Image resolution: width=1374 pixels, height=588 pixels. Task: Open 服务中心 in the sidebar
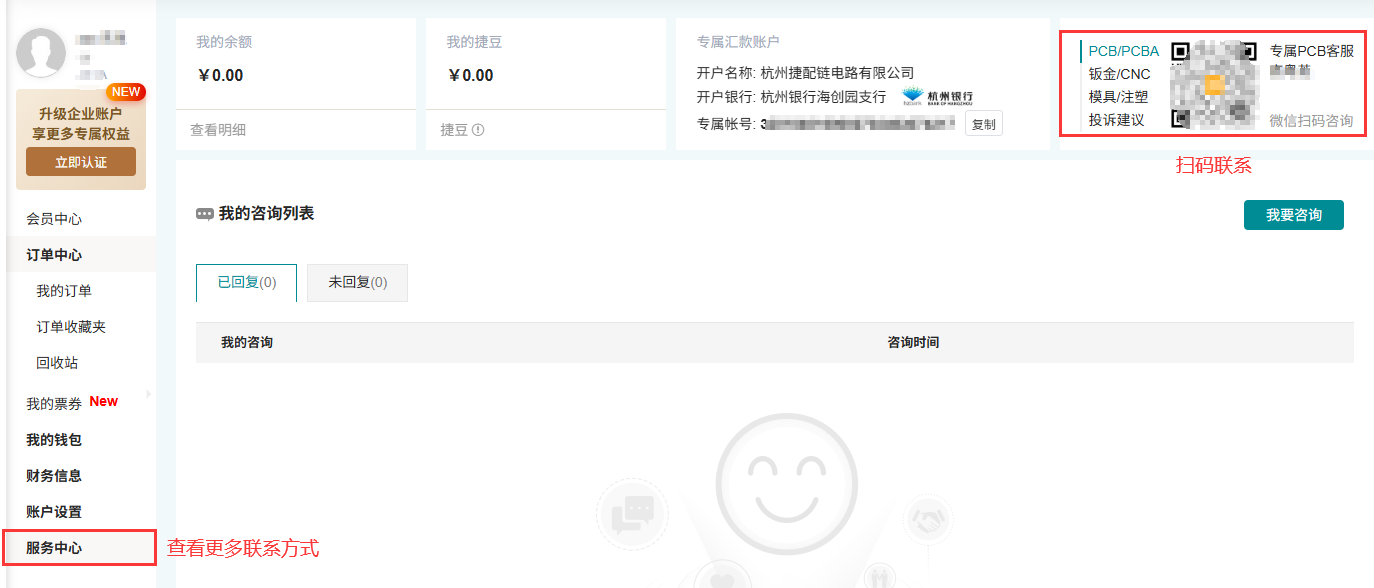click(x=54, y=548)
